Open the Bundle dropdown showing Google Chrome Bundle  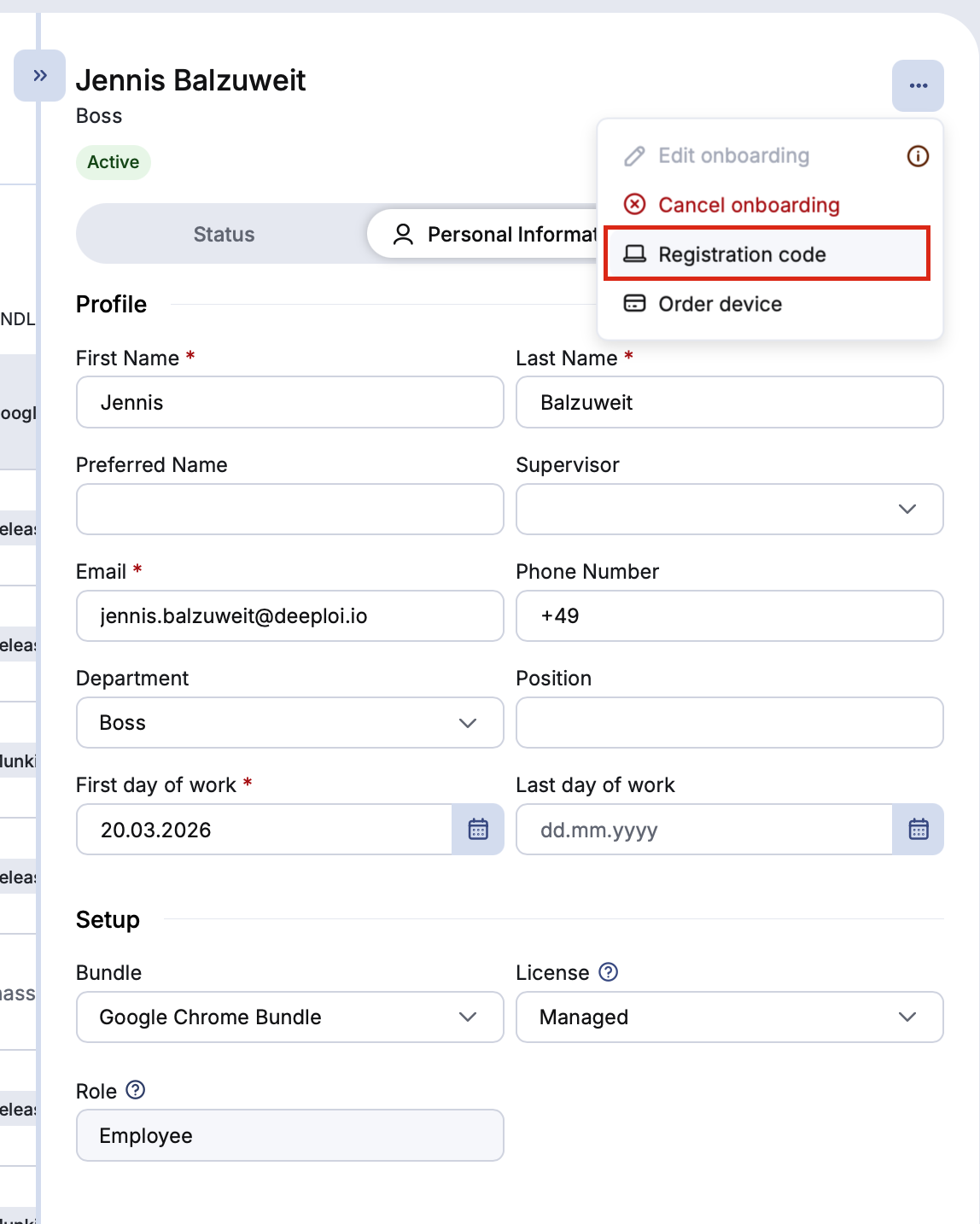(x=290, y=1017)
